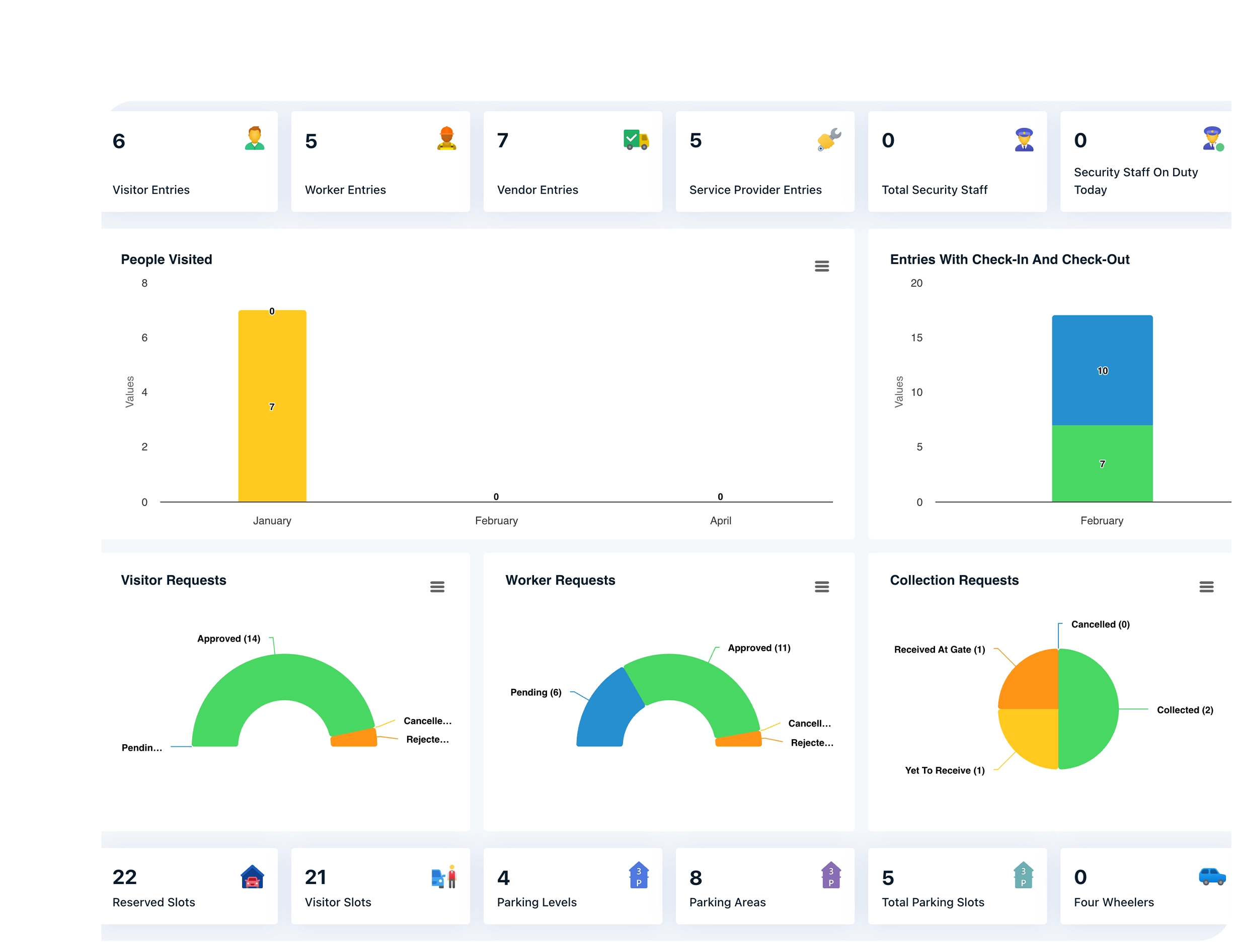The image size is (1234, 952).
Task: Open the Collection Requests hamburger menu
Action: (1206, 587)
